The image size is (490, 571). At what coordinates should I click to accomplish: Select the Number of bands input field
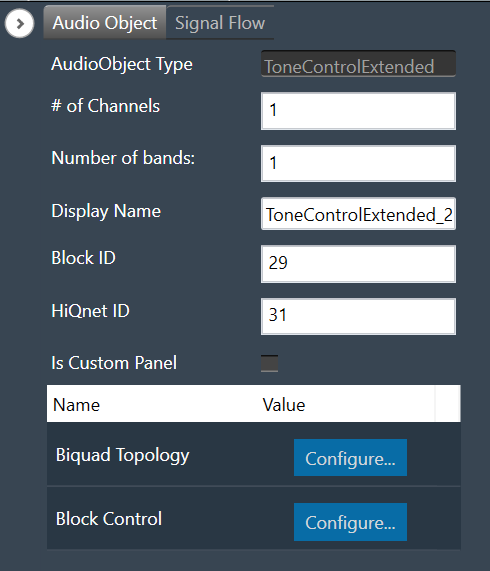click(x=358, y=163)
